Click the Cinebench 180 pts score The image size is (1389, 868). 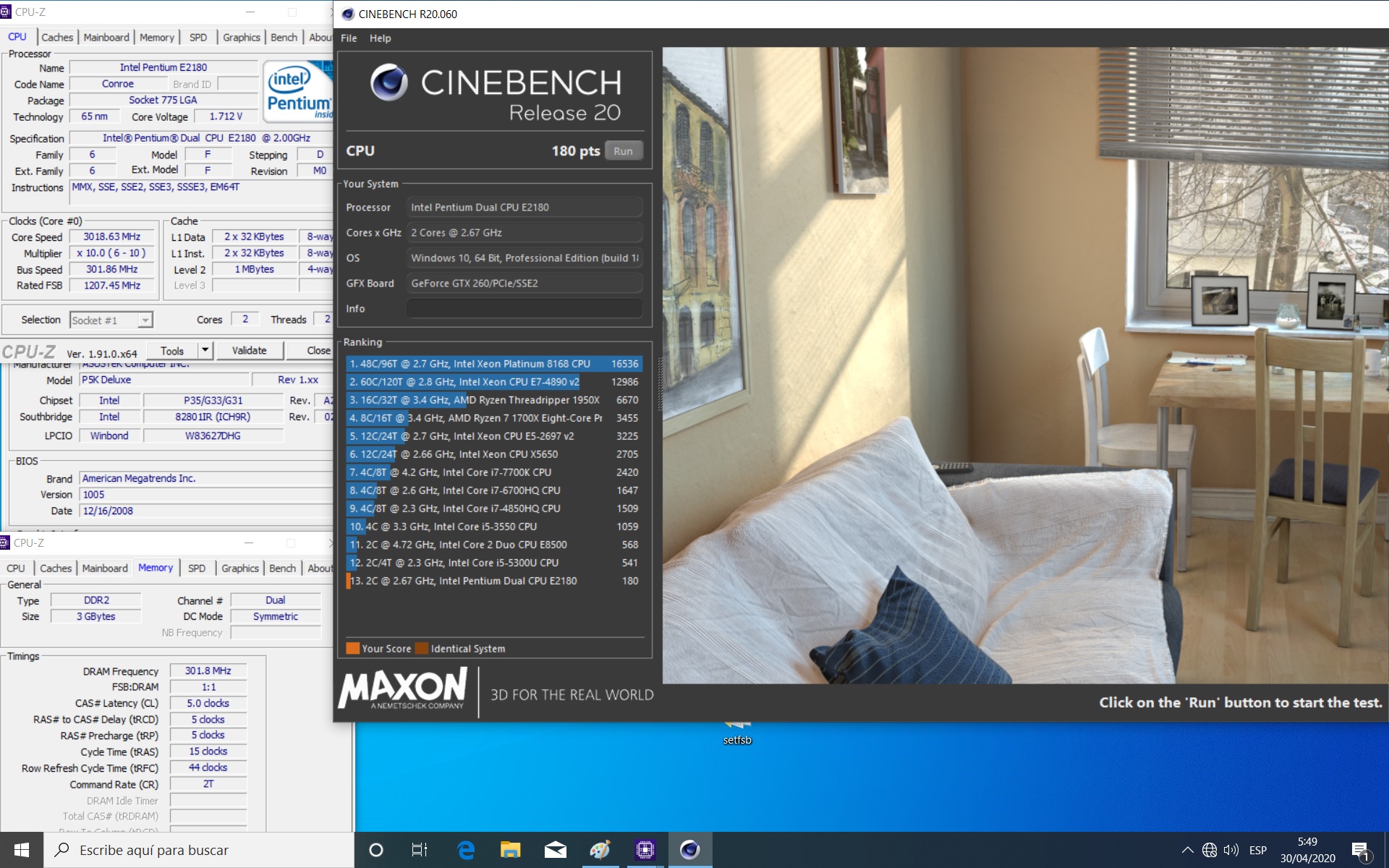pos(576,151)
